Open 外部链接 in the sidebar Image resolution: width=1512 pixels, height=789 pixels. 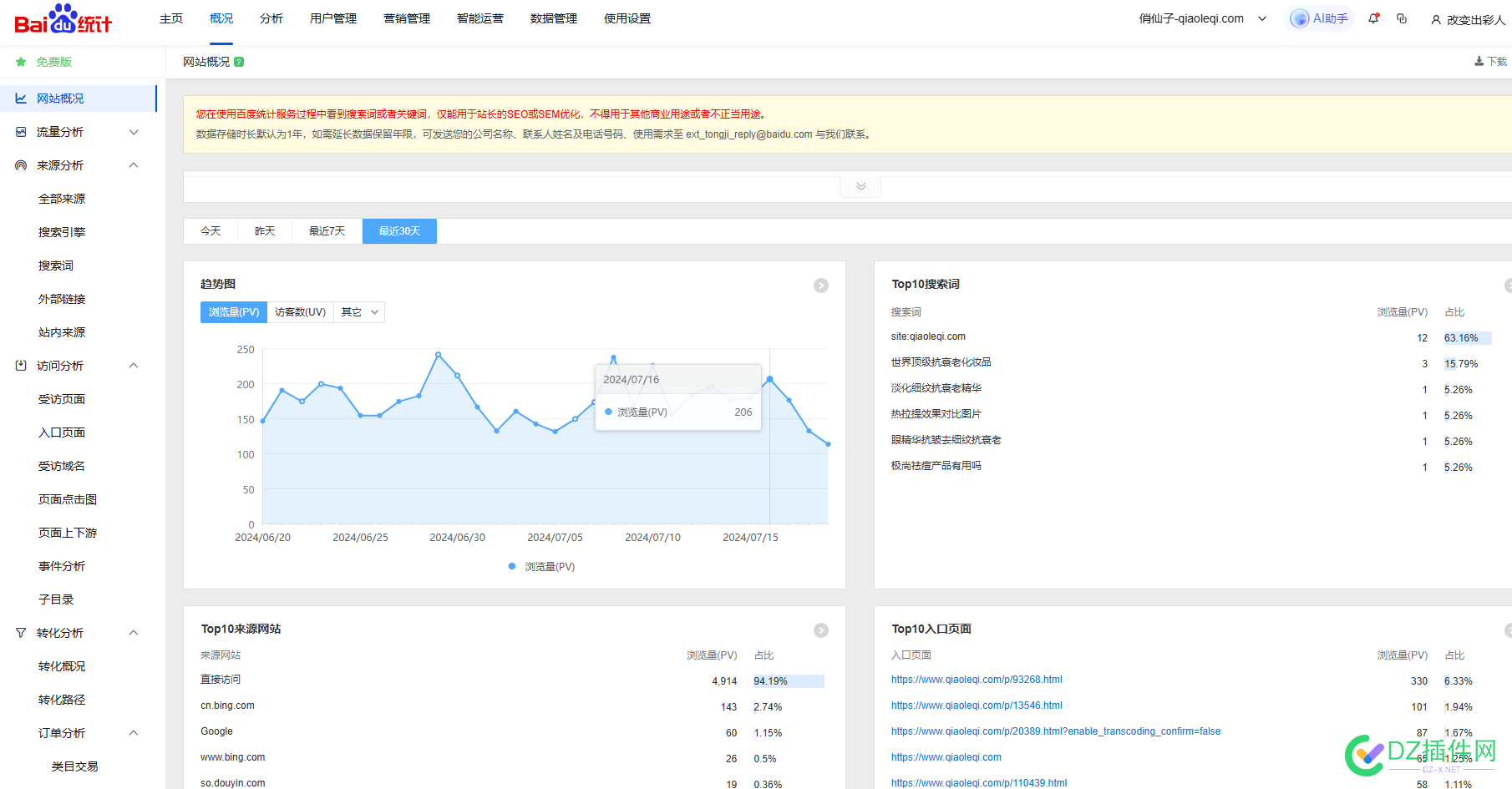point(62,299)
